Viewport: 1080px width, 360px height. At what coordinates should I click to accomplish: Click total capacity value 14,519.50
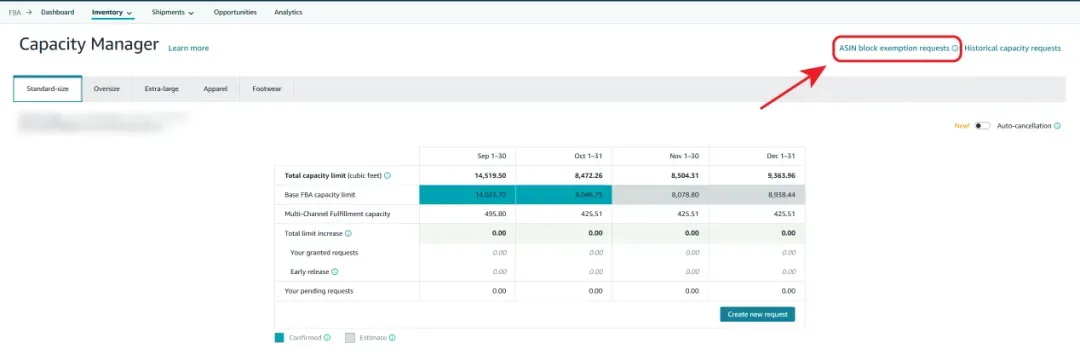[x=491, y=176]
